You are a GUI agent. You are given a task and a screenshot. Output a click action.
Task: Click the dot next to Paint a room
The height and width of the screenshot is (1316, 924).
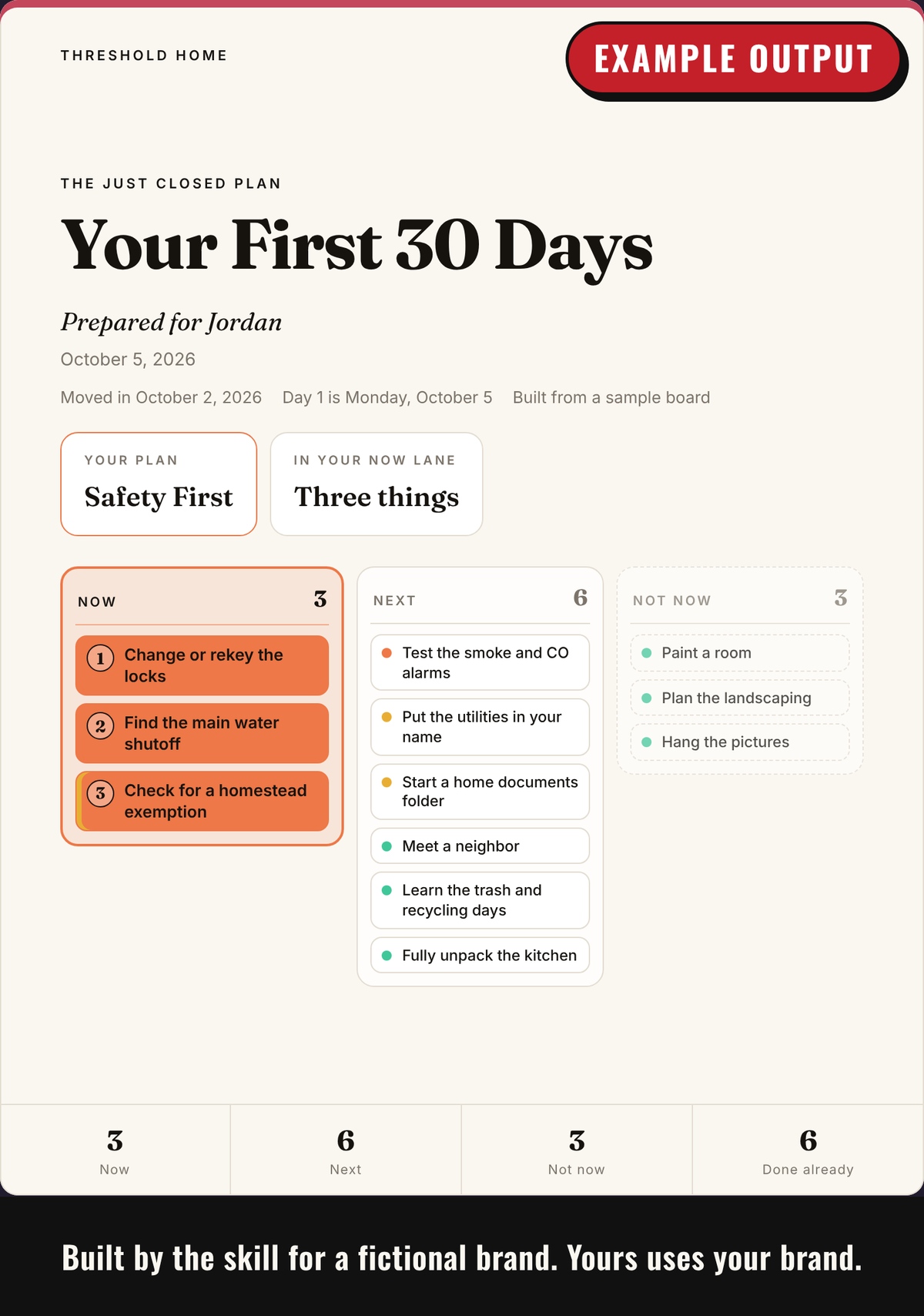point(647,653)
